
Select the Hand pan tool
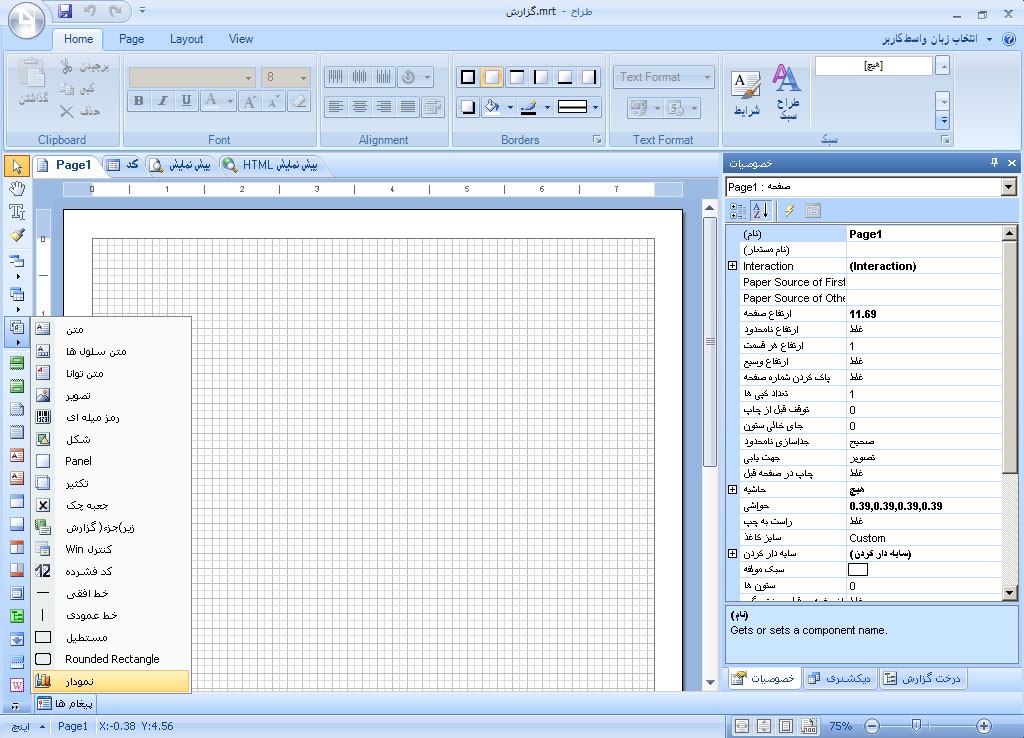[x=17, y=189]
